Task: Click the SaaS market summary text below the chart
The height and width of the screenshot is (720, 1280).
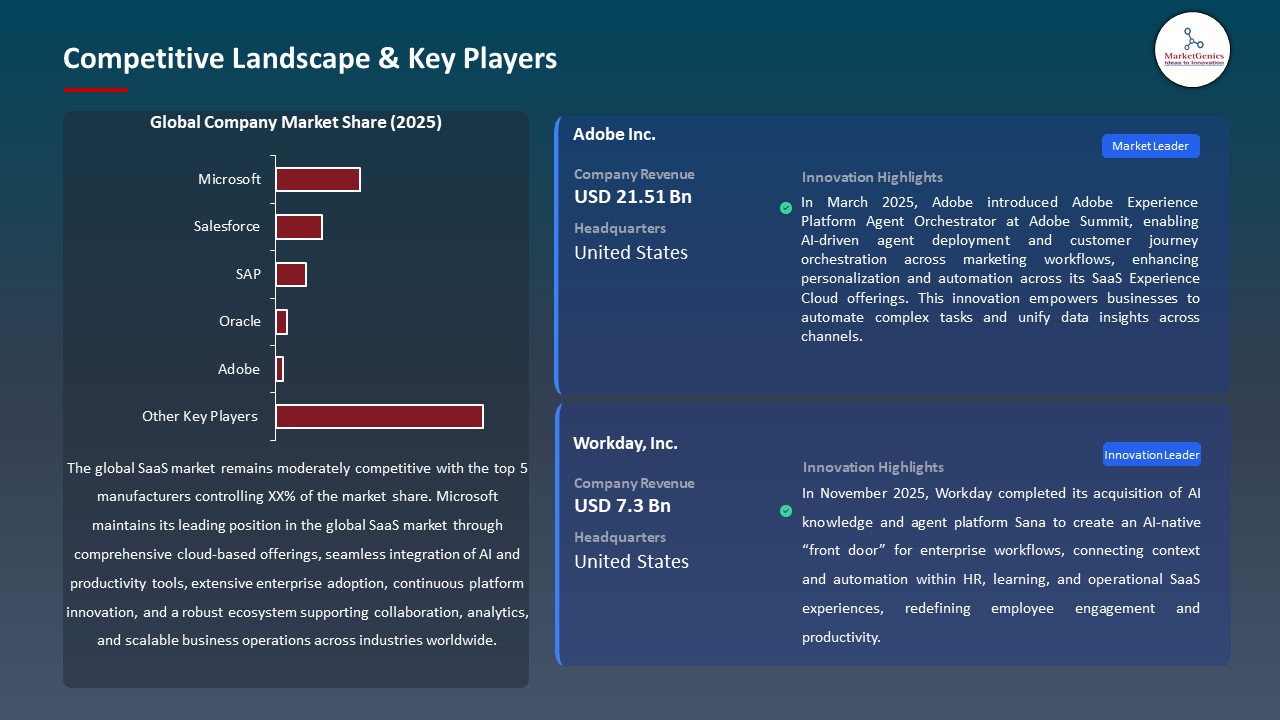Action: point(297,554)
